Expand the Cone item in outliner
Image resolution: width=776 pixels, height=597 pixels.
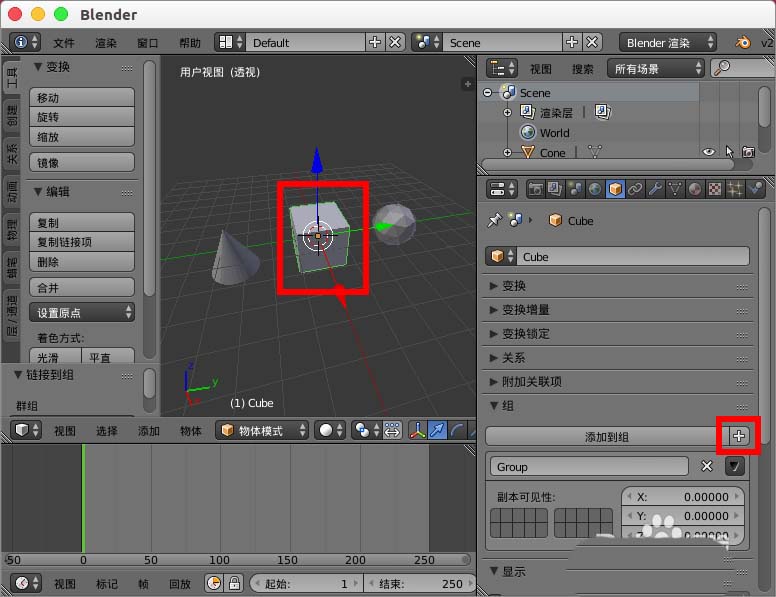tap(507, 152)
